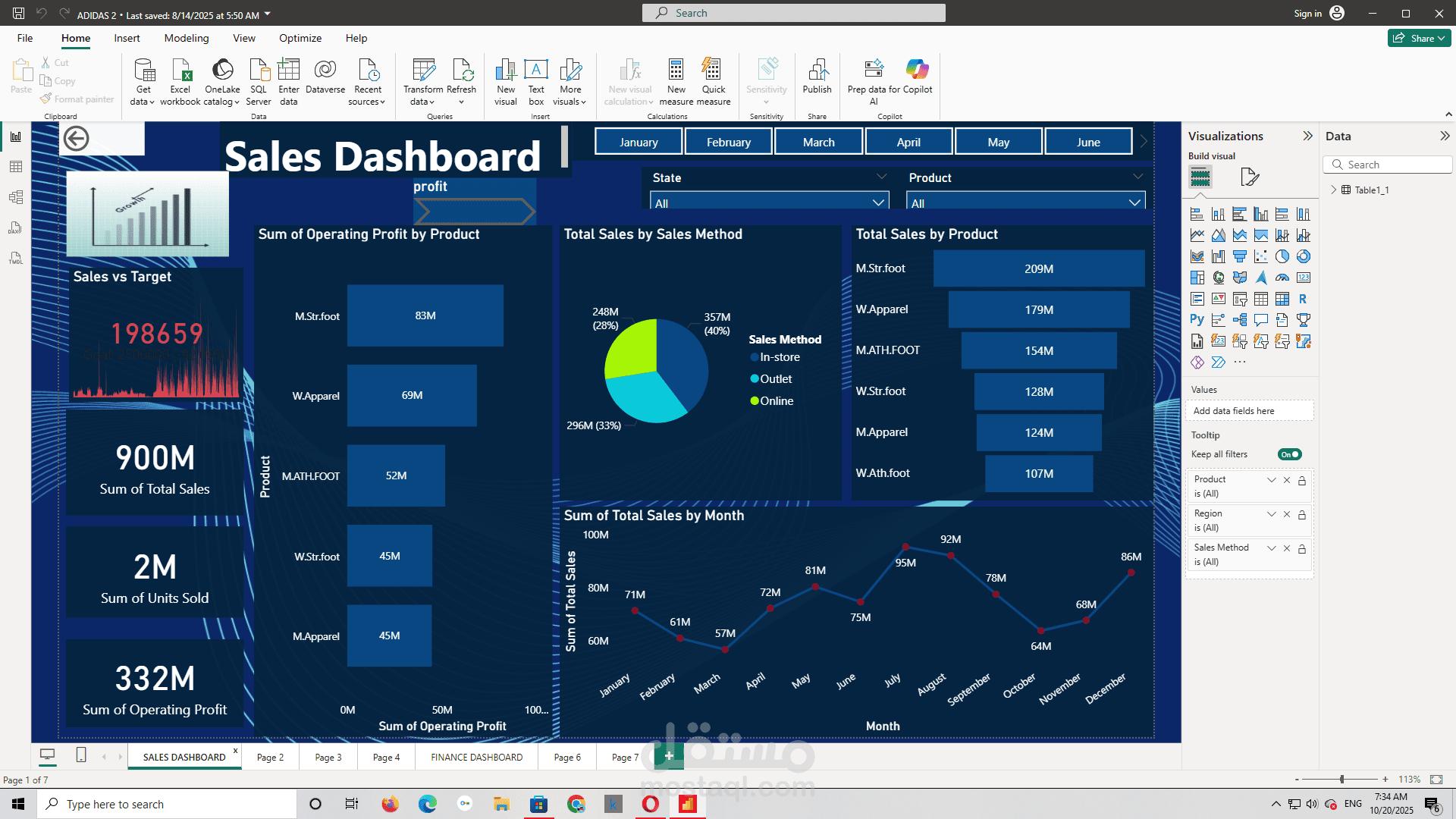Select the donut chart visual
1456x819 pixels.
[x=1304, y=257]
